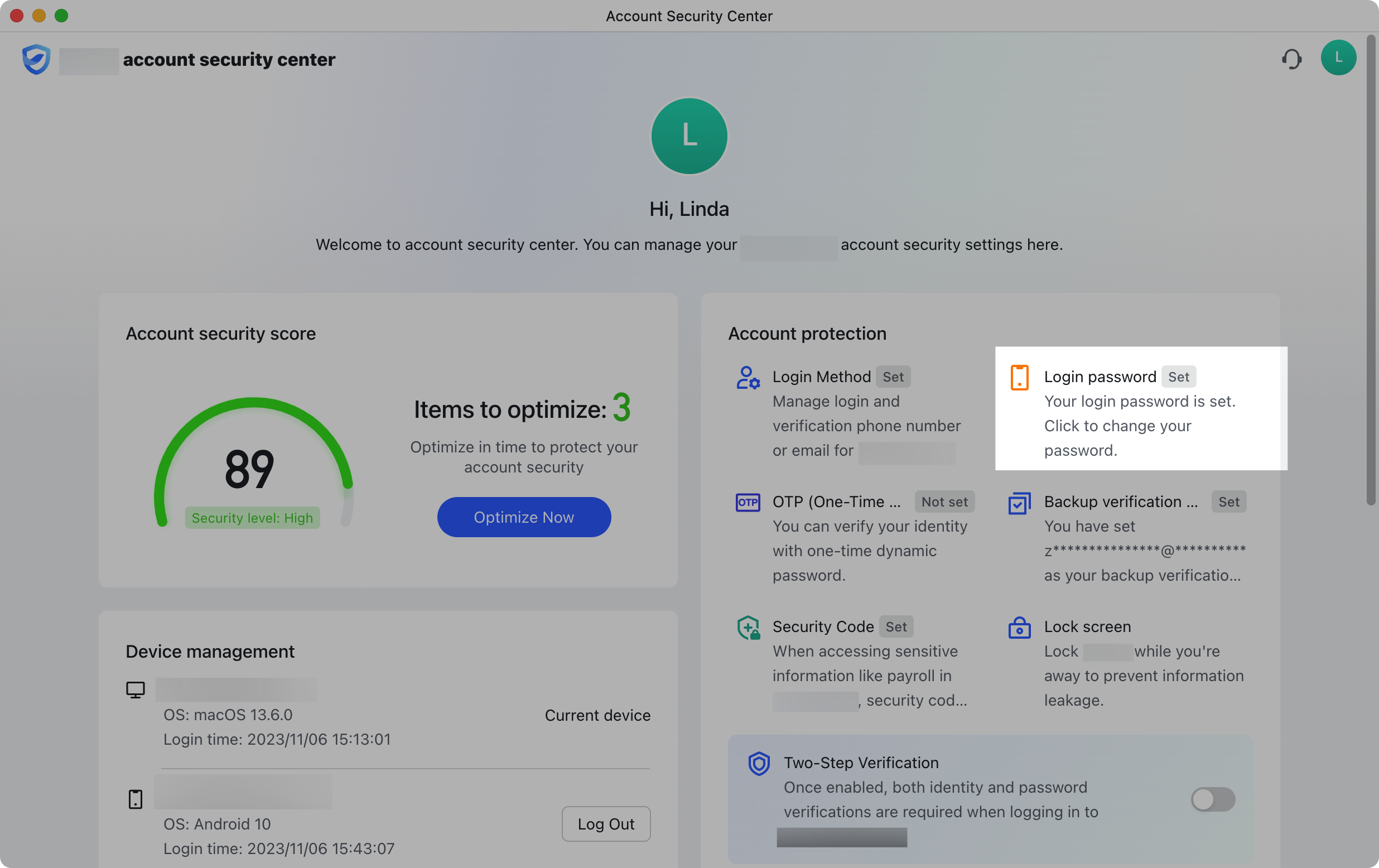The height and width of the screenshot is (868, 1379).
Task: Click the Set badge beside Login Method
Action: (x=893, y=377)
